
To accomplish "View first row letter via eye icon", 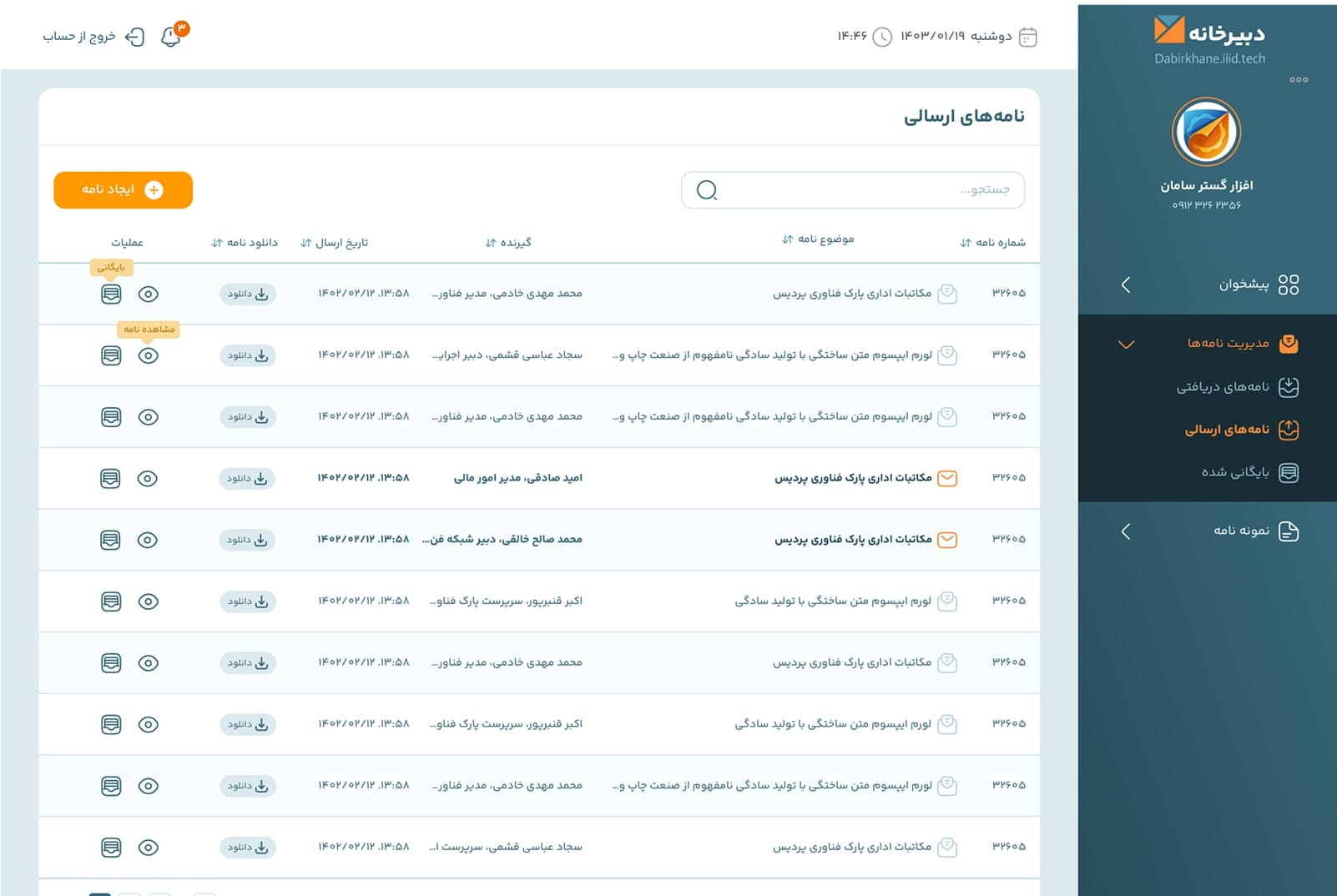I will coord(148,294).
